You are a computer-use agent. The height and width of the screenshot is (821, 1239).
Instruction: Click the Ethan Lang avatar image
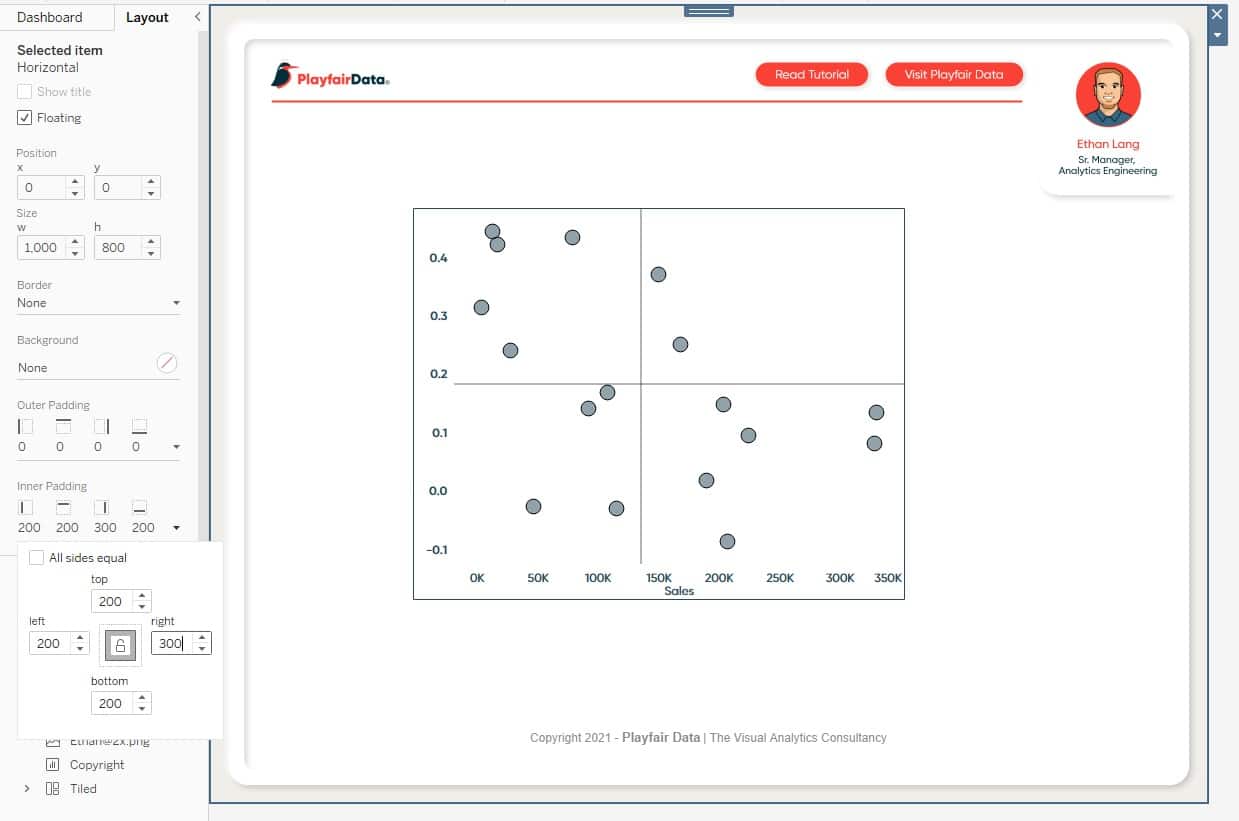(x=1108, y=95)
